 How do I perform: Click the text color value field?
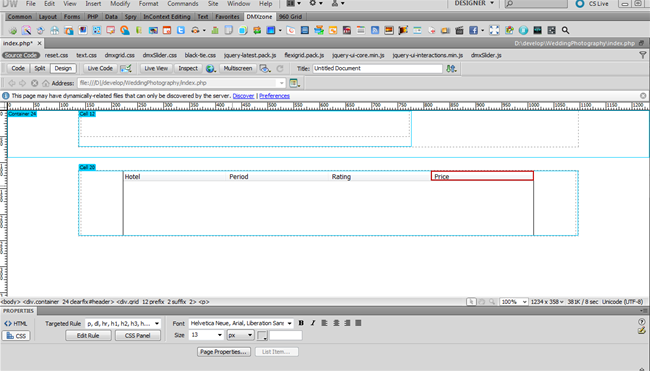pos(286,335)
